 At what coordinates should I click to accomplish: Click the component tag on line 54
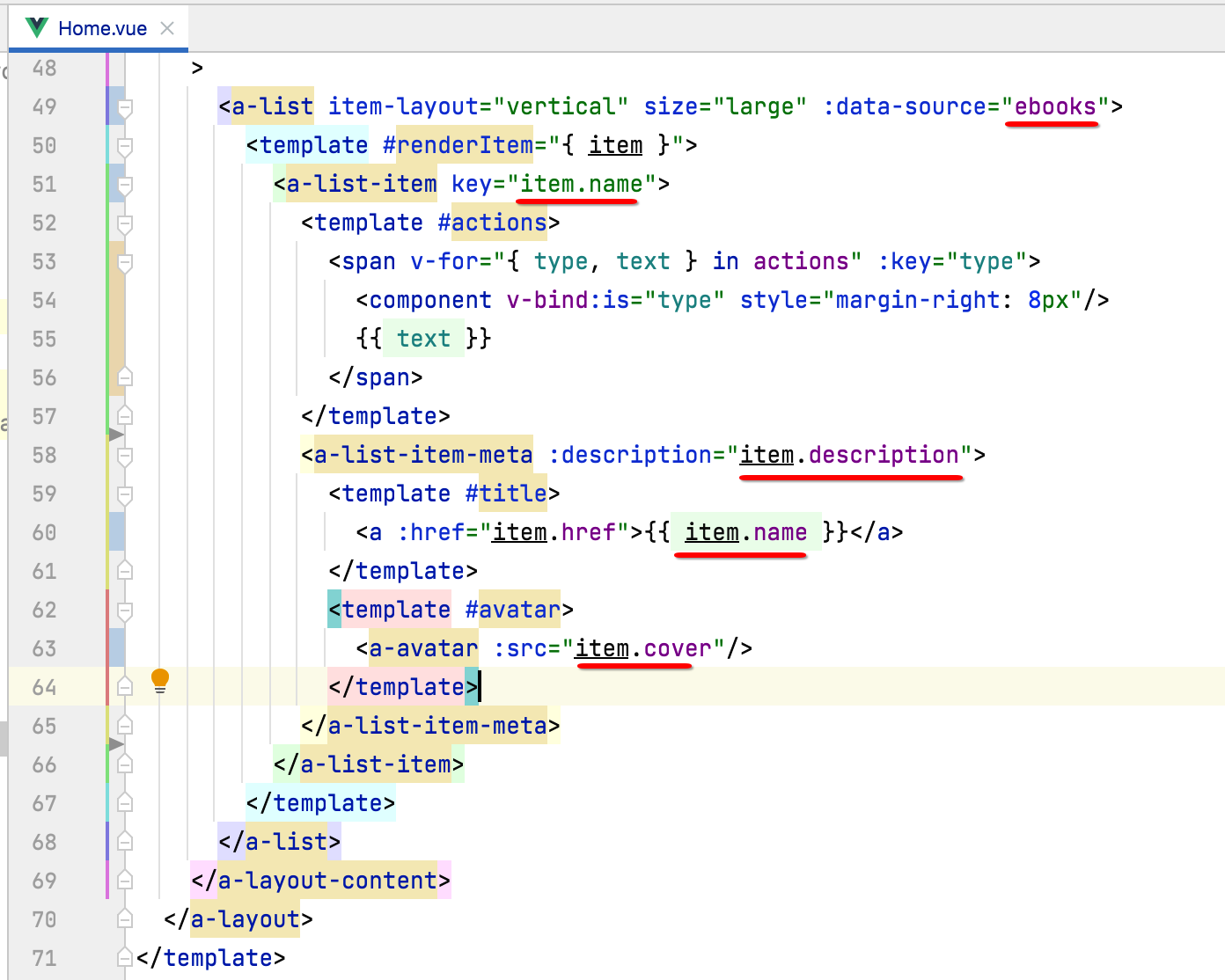point(430,301)
